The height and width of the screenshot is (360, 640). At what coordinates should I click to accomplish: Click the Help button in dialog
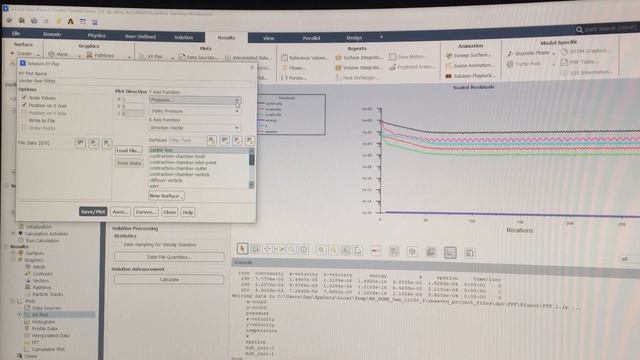188,212
